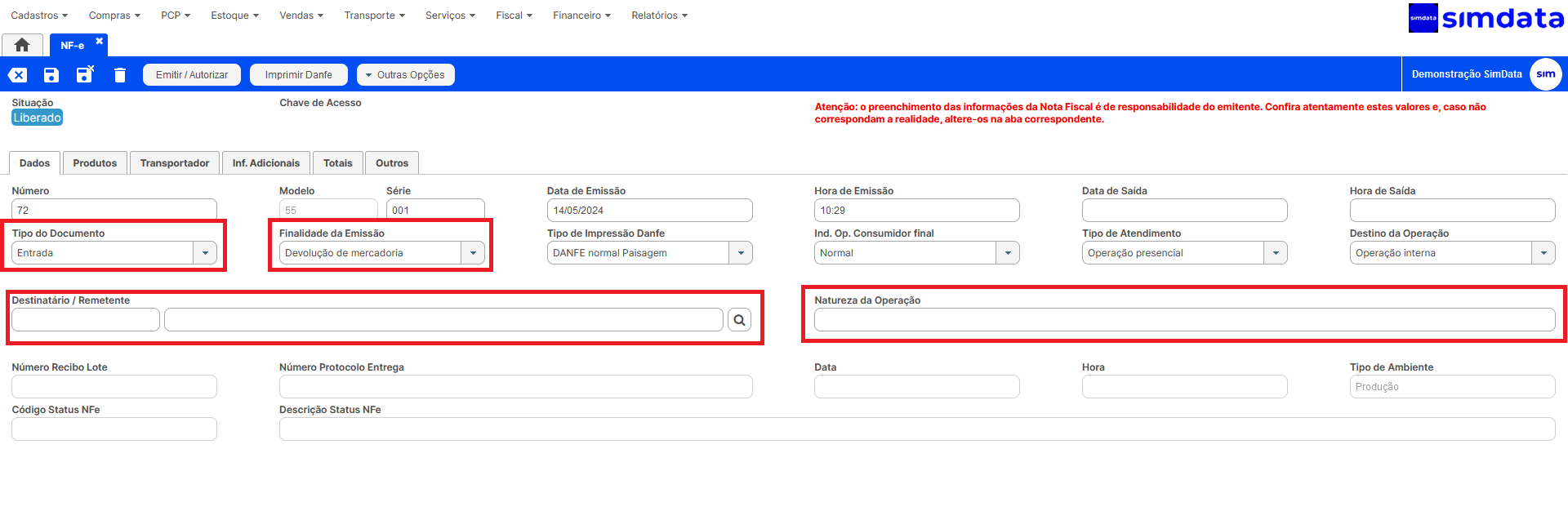
Task: Open the Compras menu
Action: tap(114, 16)
